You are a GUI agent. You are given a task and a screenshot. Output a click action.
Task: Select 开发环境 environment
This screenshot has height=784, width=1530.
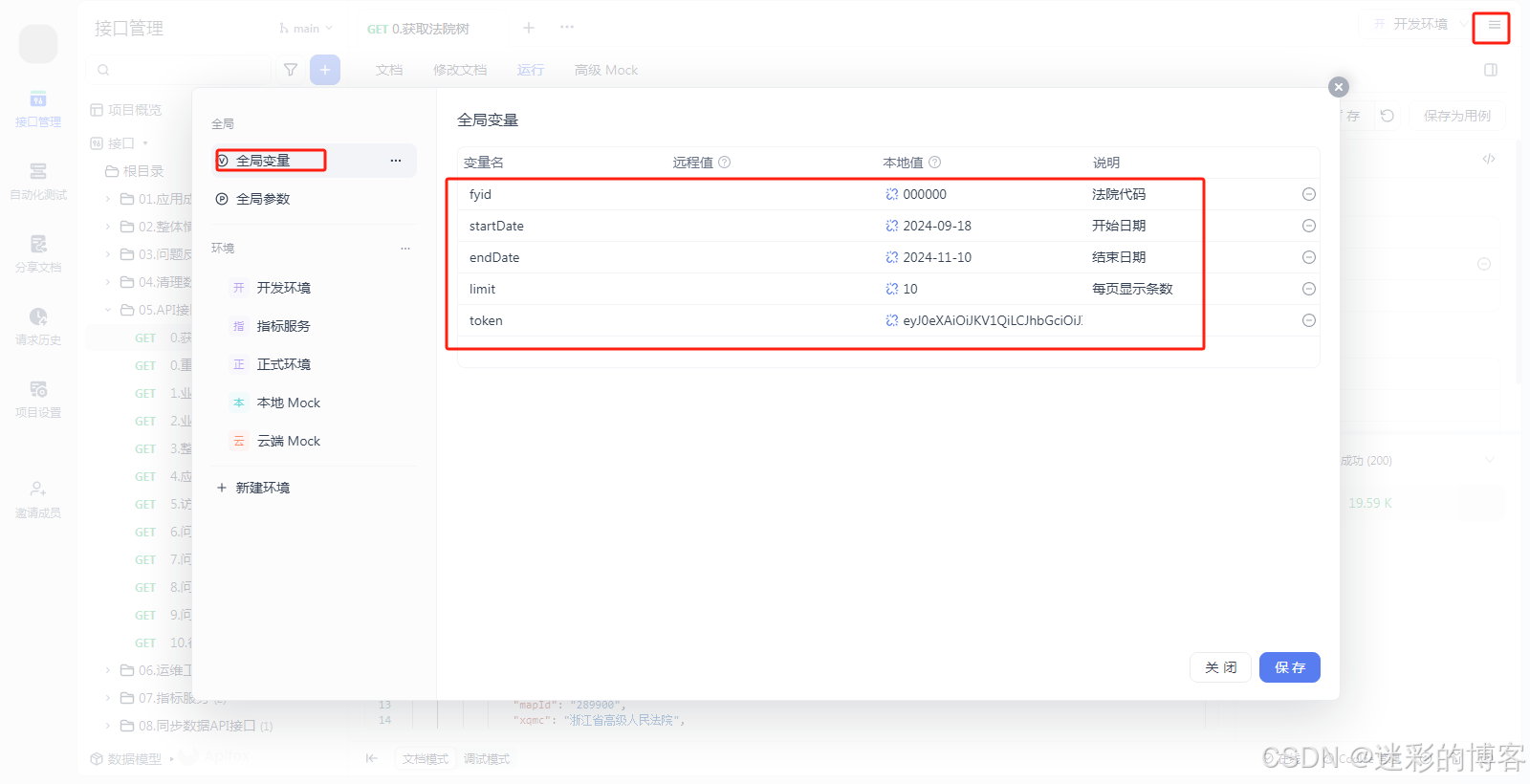point(314,288)
